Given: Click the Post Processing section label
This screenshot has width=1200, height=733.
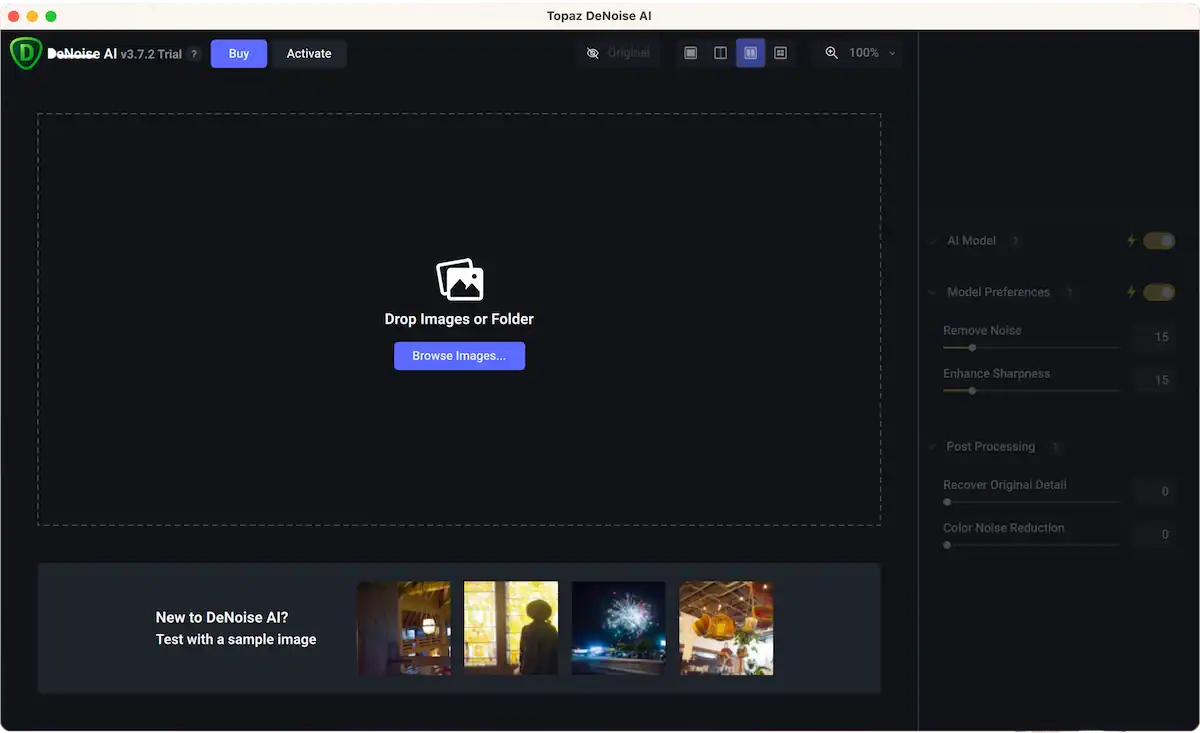Looking at the screenshot, I should coord(991,447).
